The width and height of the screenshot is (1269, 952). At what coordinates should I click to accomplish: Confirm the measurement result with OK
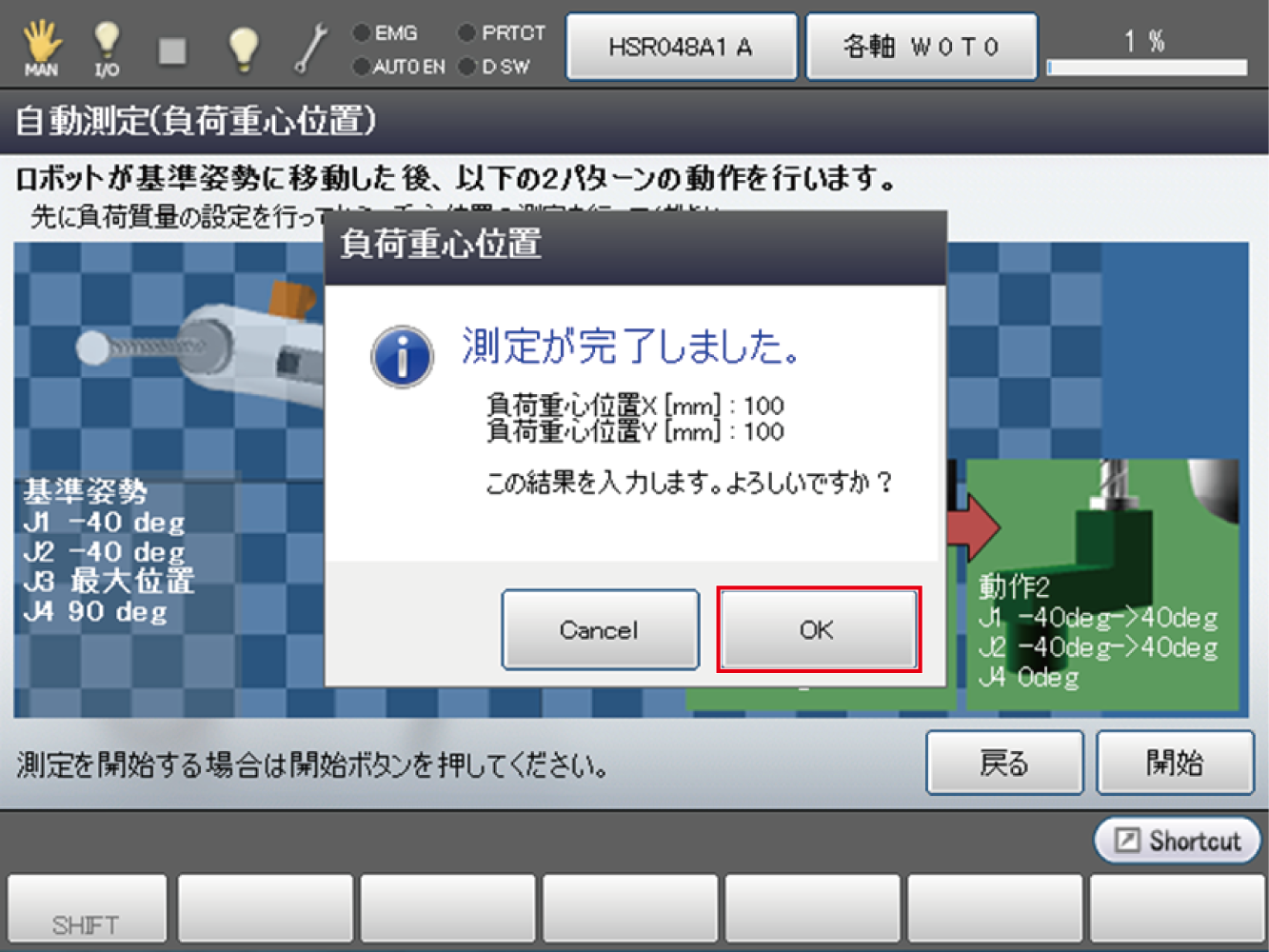[x=818, y=629]
